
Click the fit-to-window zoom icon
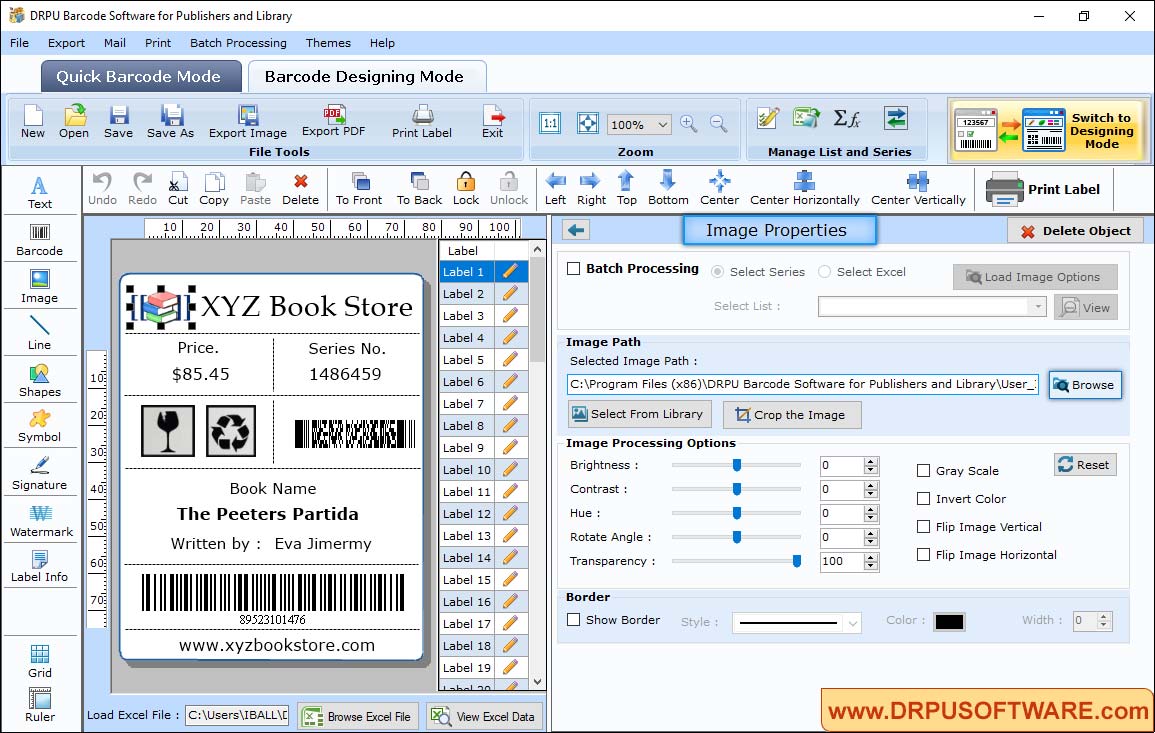[588, 124]
